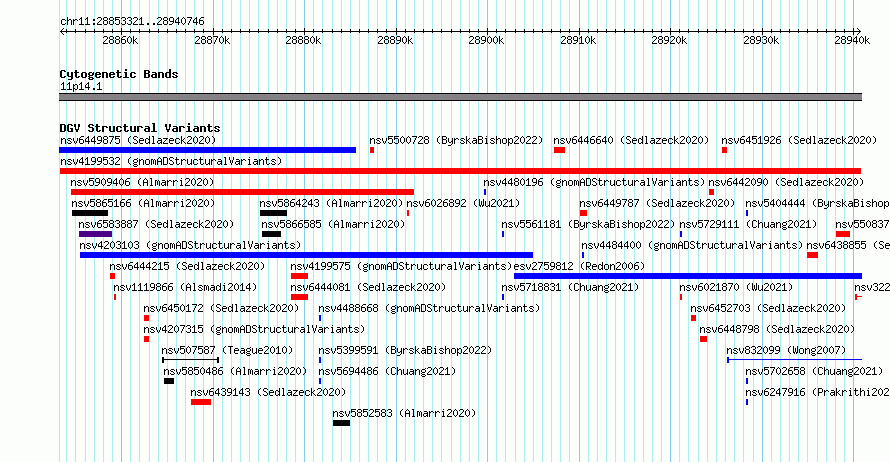Open the nsv6450172 (Sedlazeck2020) label

coord(221,308)
